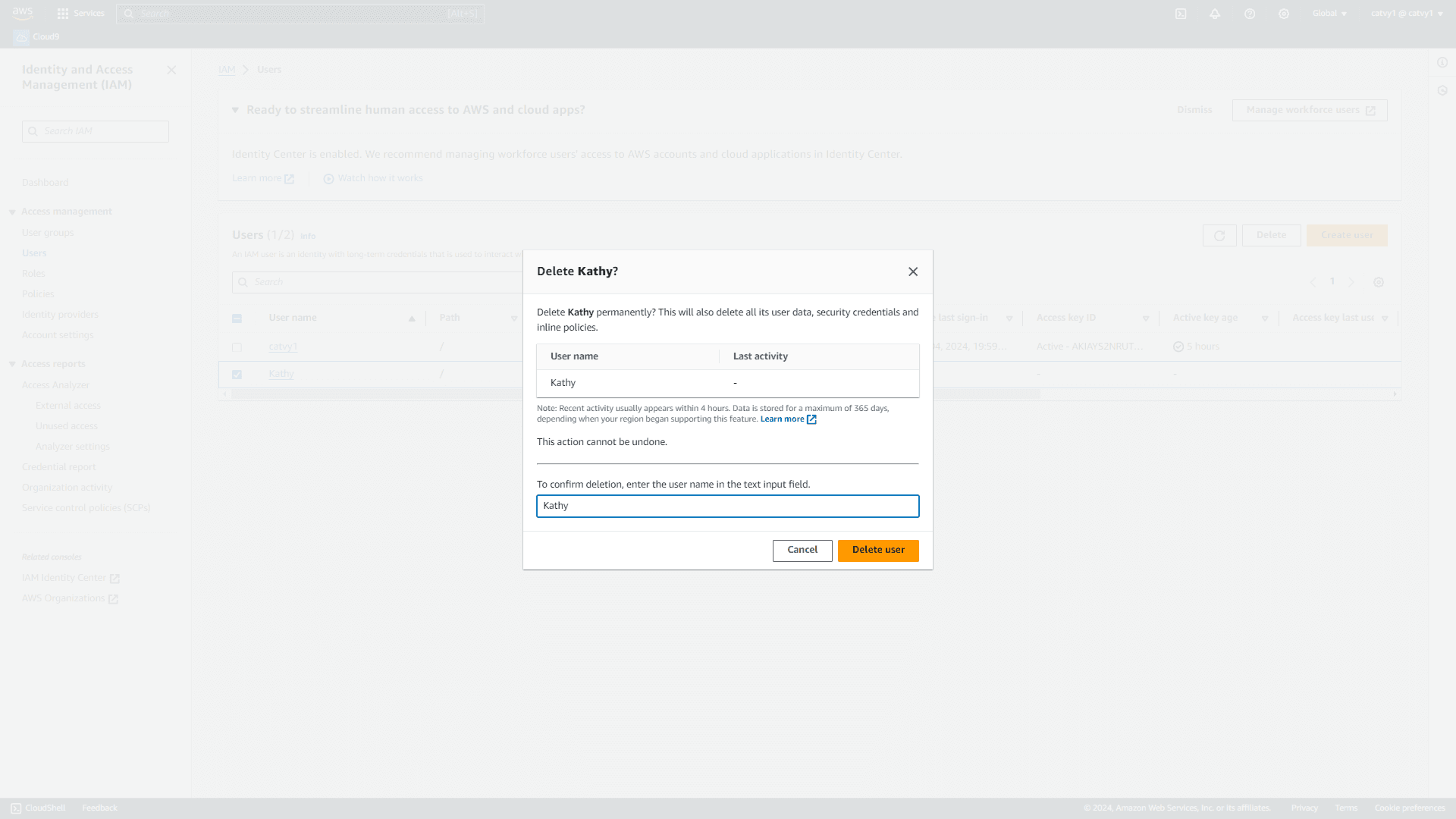Close the Delete Kathy dialog
Viewport: 1456px width, 819px height.
coord(913,271)
